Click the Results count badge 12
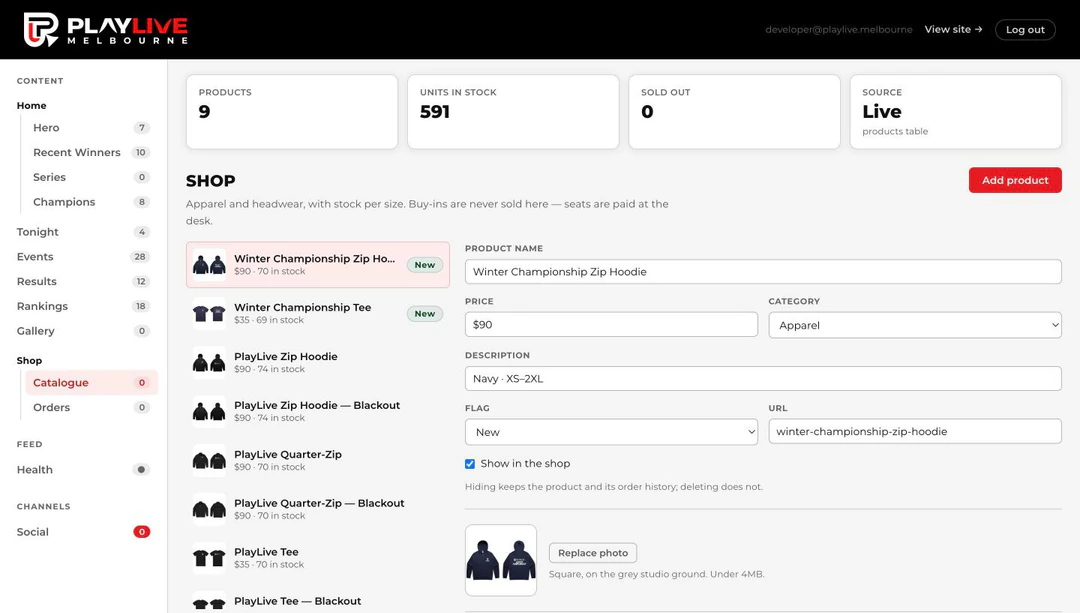 coord(141,282)
